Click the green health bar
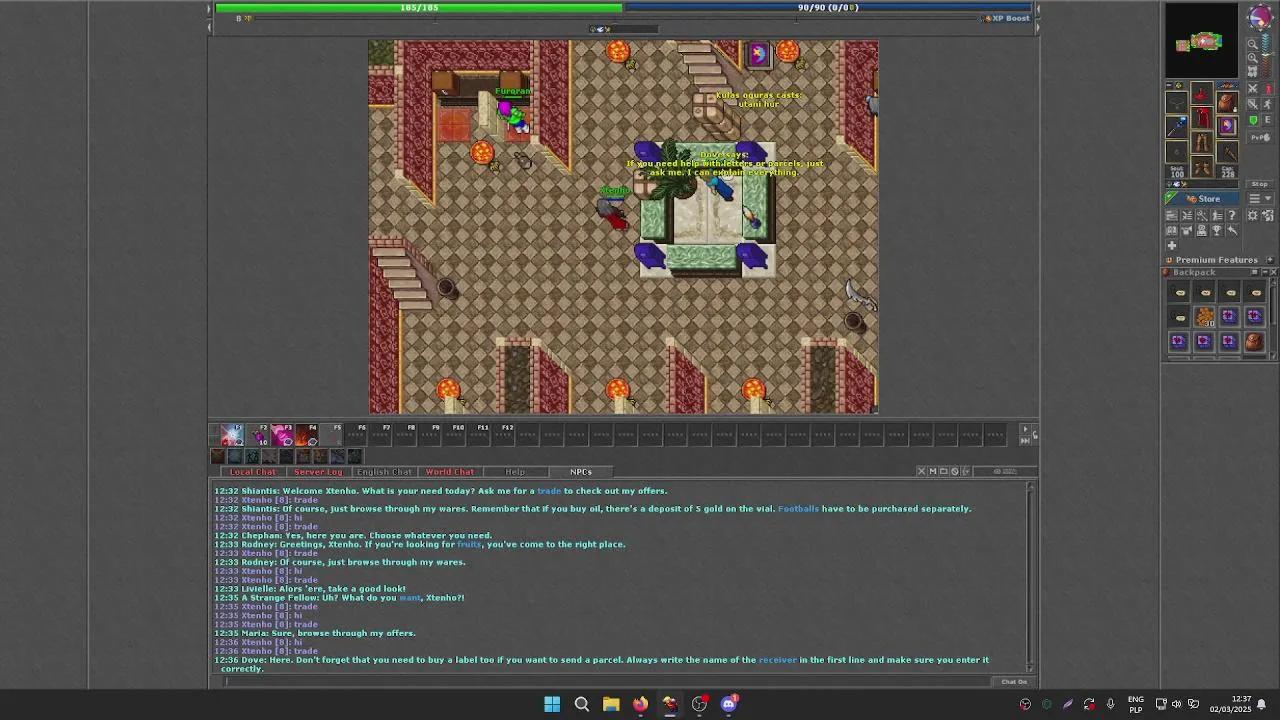Screen dimensions: 1280x720 419,7
